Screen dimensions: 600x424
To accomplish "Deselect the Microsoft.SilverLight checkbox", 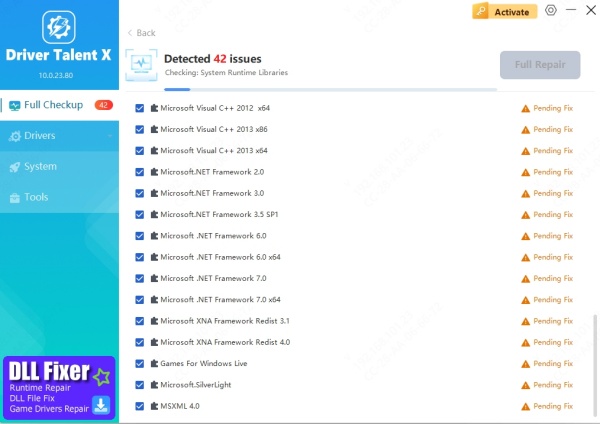I will pyautogui.click(x=140, y=385).
